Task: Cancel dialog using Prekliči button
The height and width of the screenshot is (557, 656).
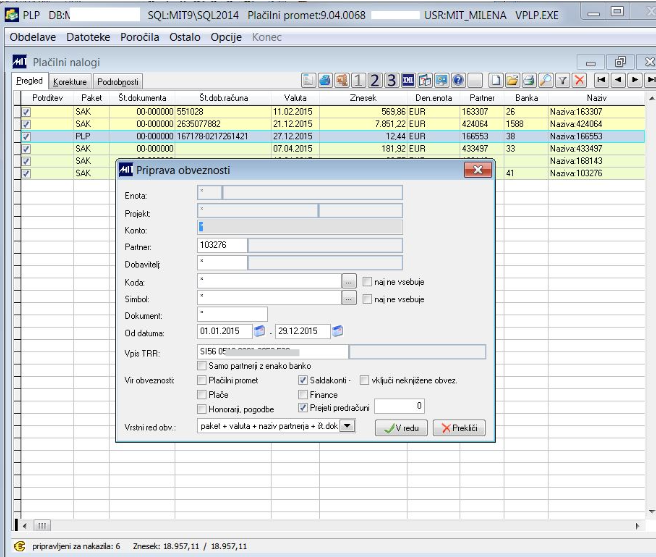Action: pyautogui.click(x=458, y=427)
